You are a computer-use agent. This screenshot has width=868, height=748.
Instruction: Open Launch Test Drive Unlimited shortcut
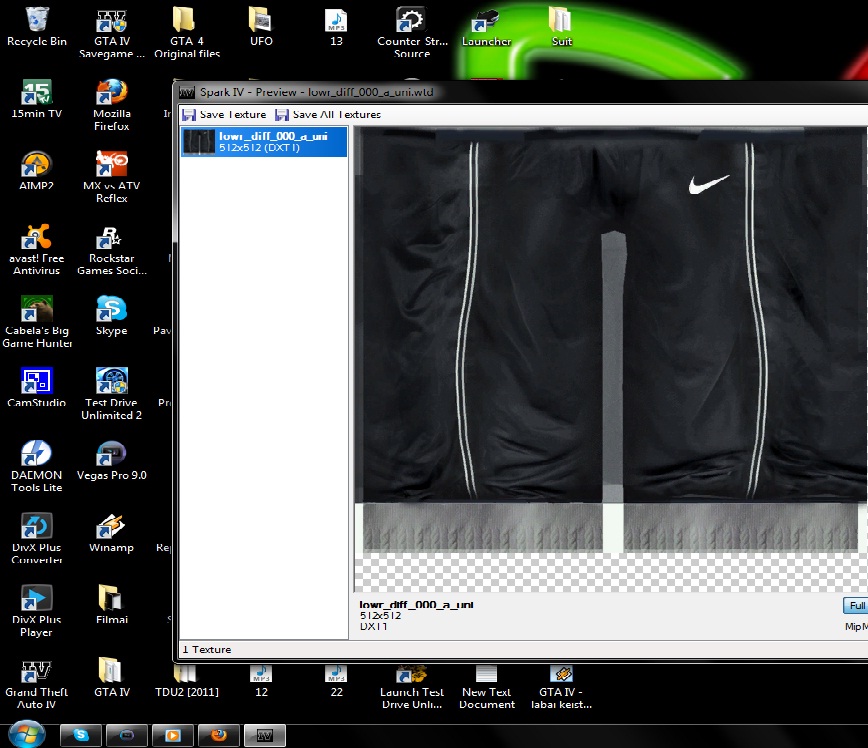pyautogui.click(x=411, y=688)
